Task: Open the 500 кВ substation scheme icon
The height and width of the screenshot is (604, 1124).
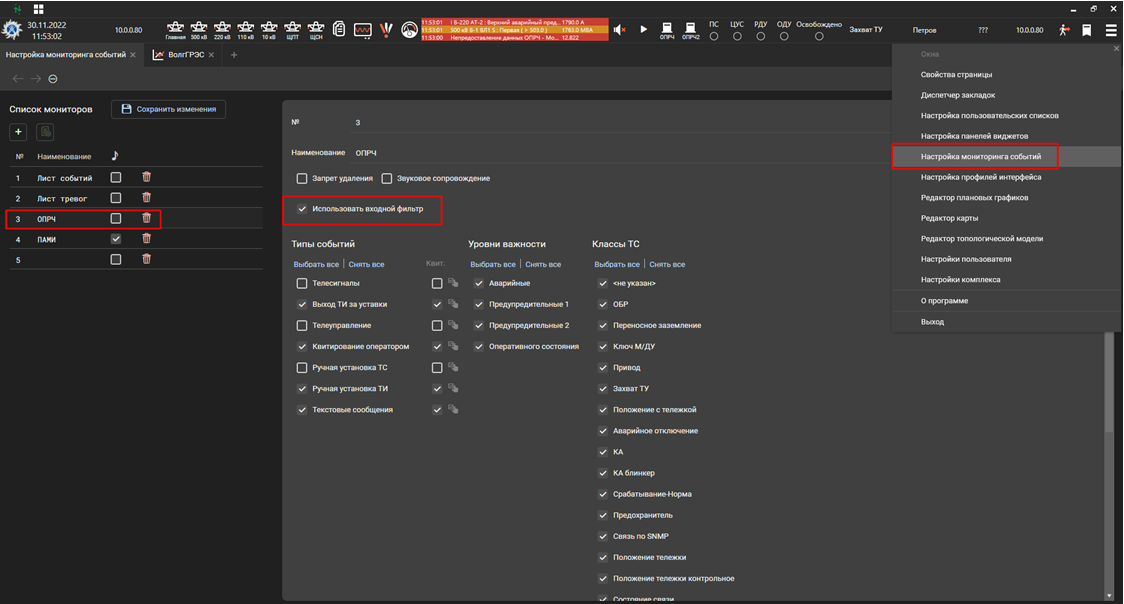Action: tap(199, 28)
